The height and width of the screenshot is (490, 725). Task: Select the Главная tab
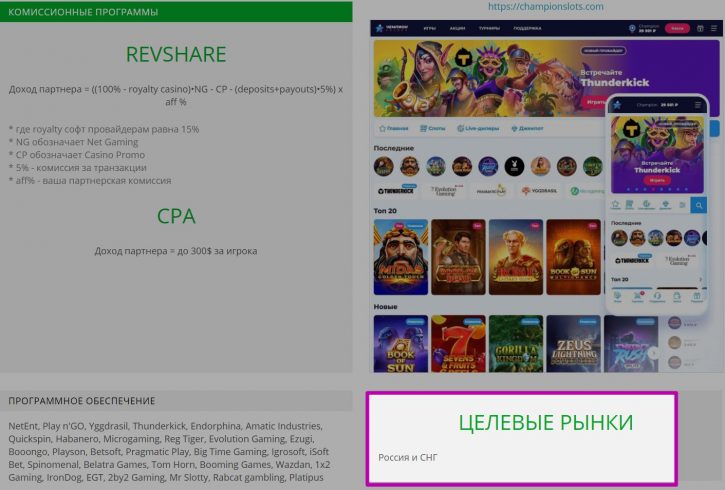pos(393,128)
